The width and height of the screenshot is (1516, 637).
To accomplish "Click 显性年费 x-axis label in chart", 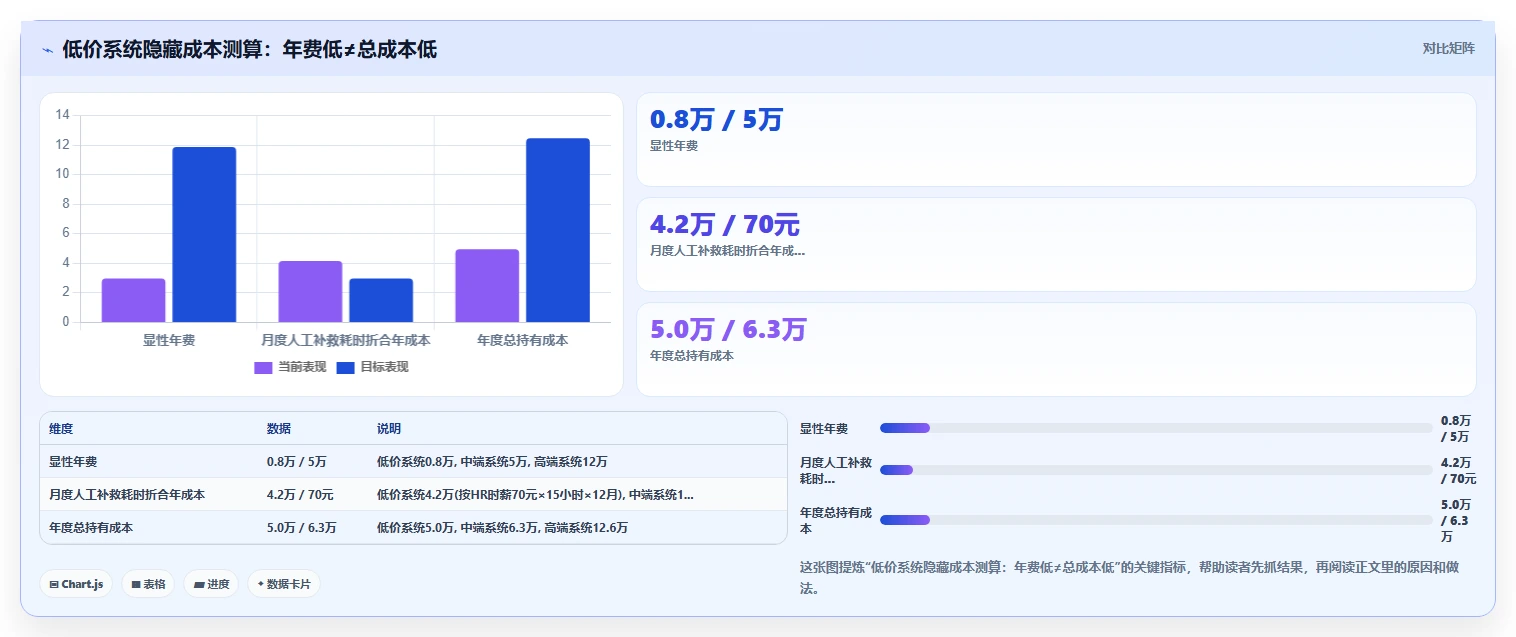I will tap(169, 340).
